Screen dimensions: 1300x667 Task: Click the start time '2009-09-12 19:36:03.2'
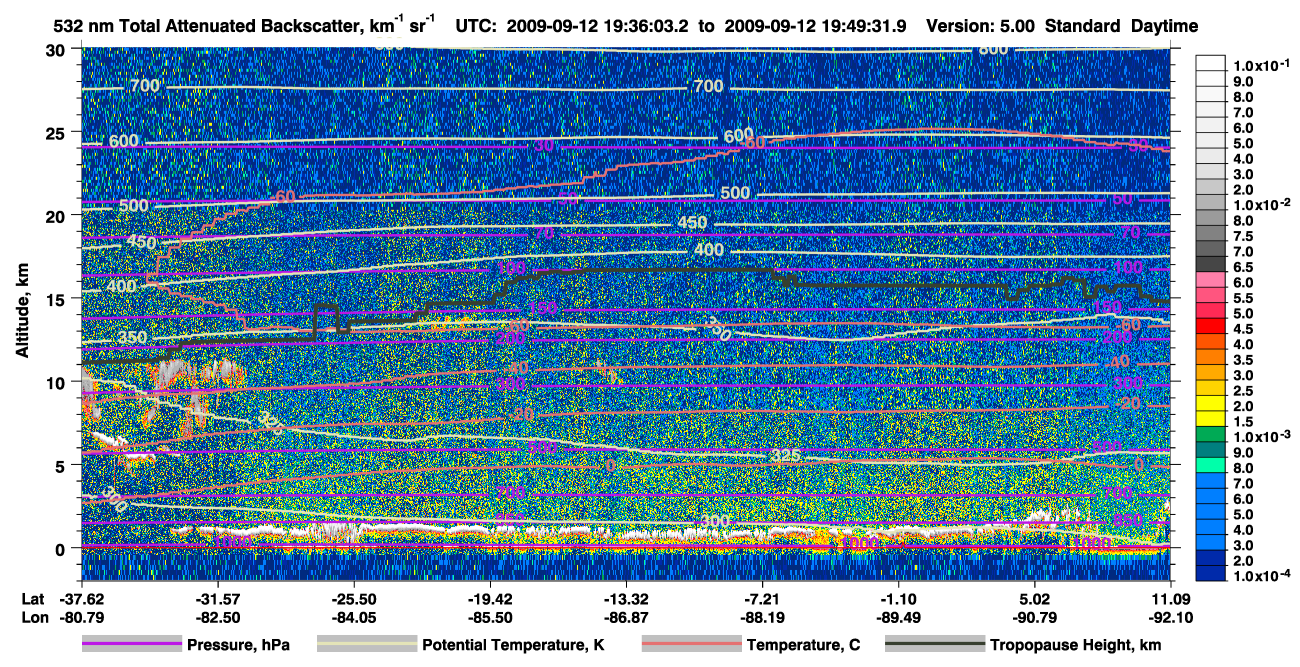pyautogui.click(x=596, y=26)
